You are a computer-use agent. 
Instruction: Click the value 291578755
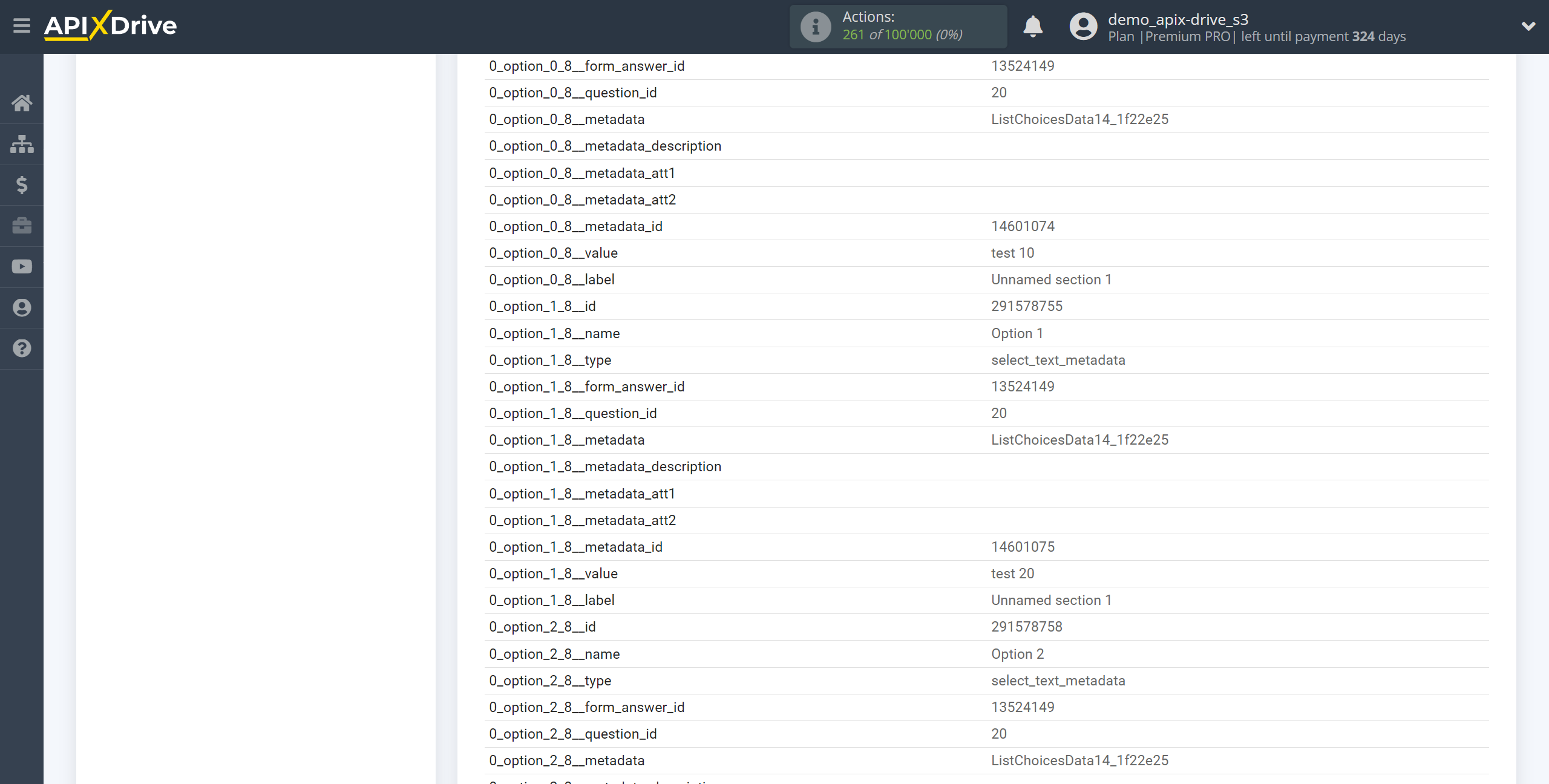point(1027,306)
